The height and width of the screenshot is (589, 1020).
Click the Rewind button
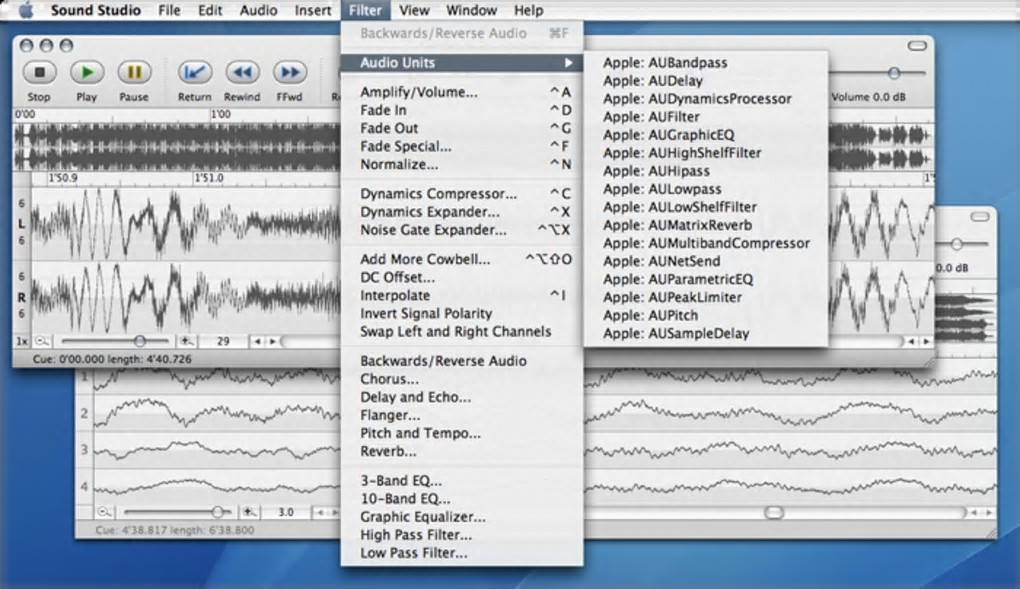pos(242,72)
